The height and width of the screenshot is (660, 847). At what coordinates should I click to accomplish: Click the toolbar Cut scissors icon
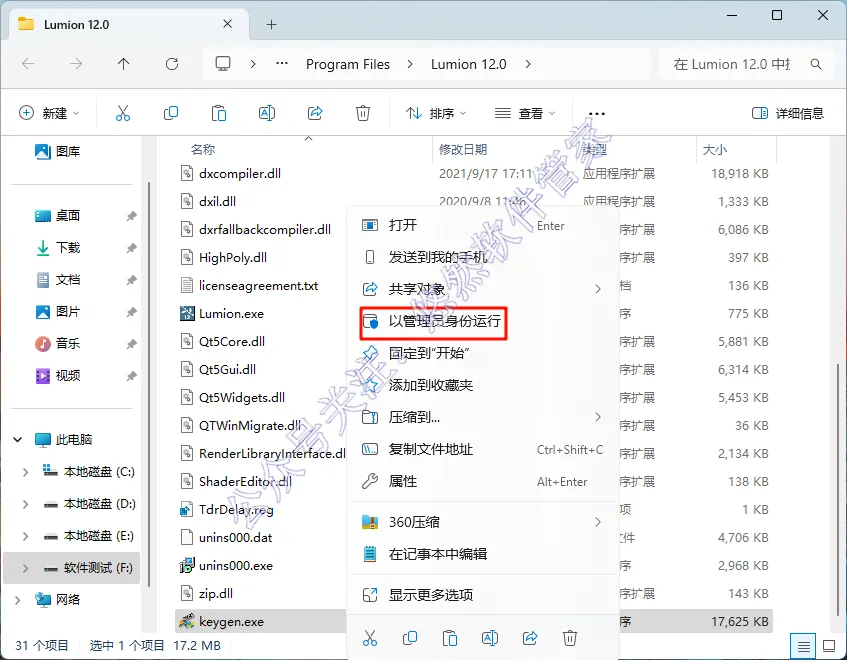[x=123, y=113]
